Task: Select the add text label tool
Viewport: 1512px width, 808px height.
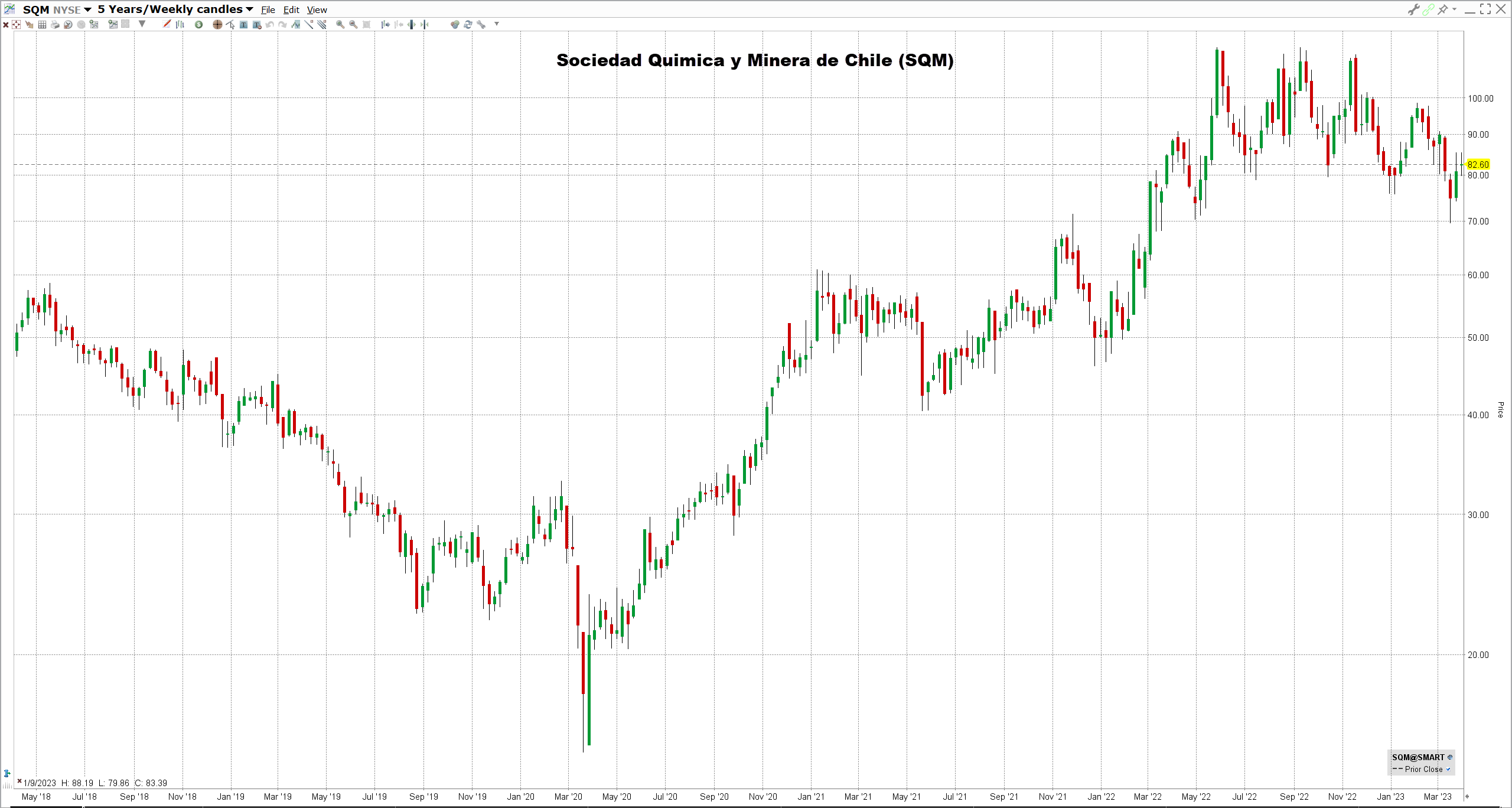Action: 243,24
